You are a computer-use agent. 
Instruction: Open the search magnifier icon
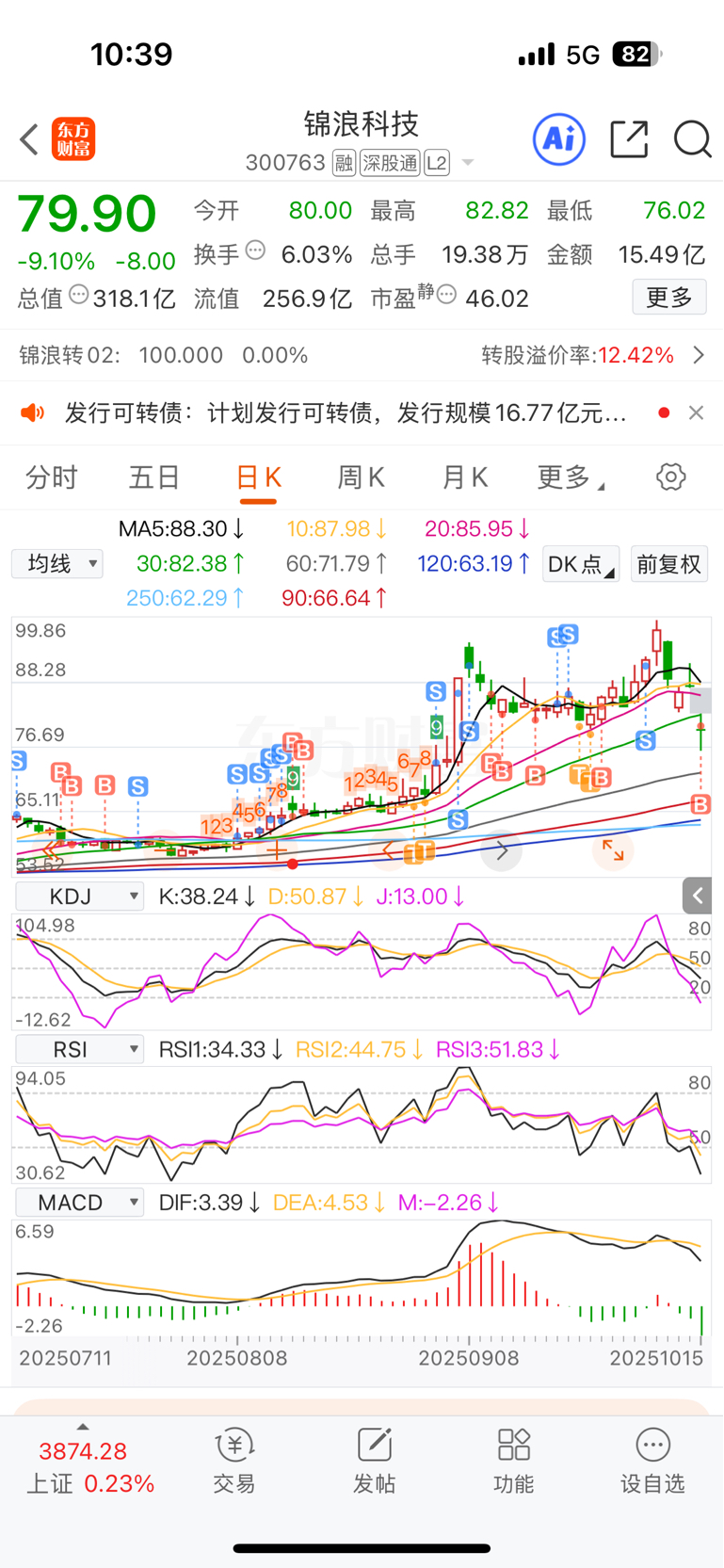[692, 139]
